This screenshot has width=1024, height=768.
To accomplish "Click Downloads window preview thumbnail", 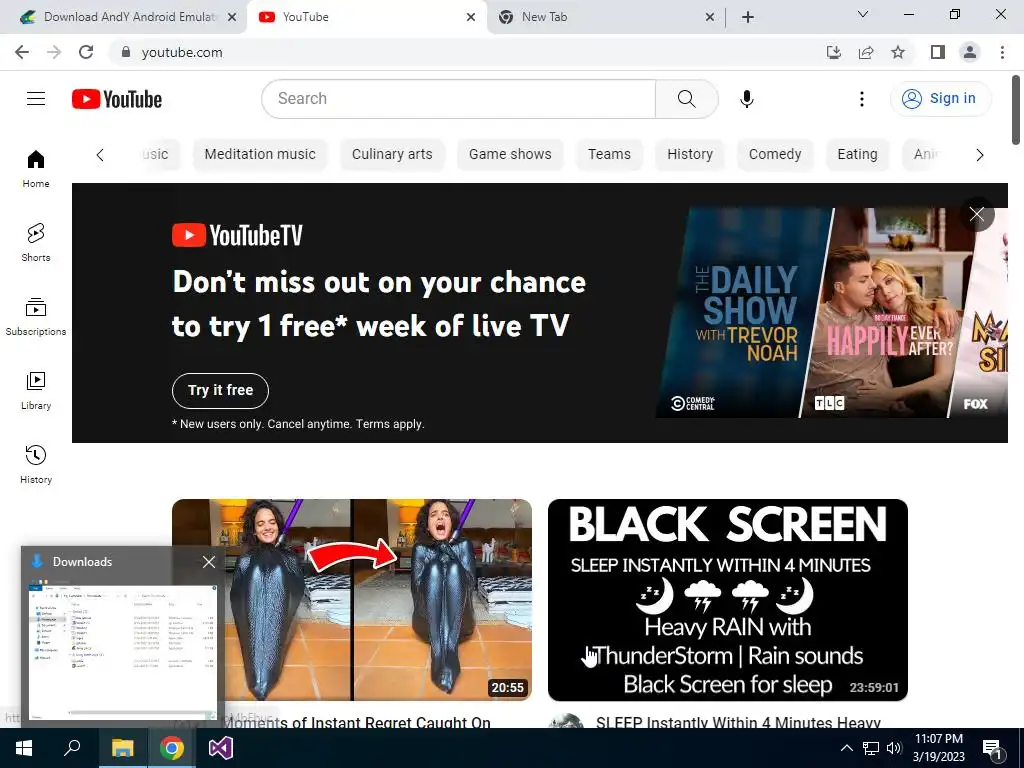I will 123,648.
